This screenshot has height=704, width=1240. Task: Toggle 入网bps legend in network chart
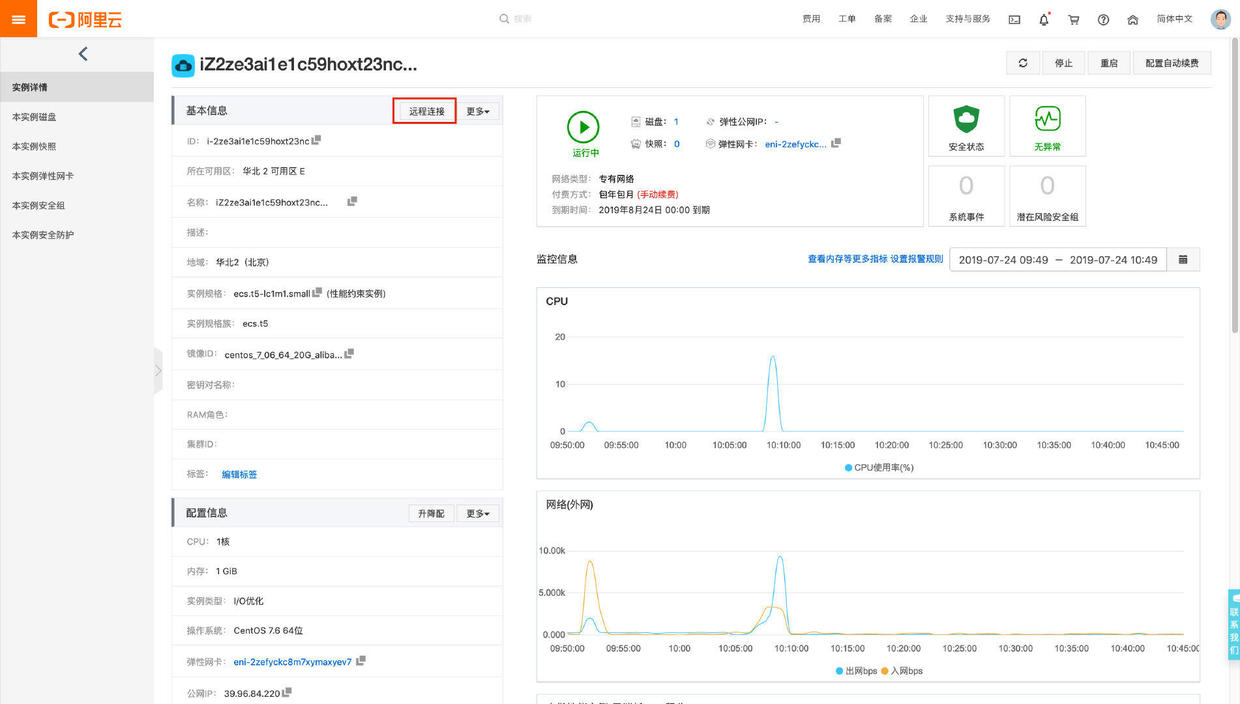click(x=901, y=671)
